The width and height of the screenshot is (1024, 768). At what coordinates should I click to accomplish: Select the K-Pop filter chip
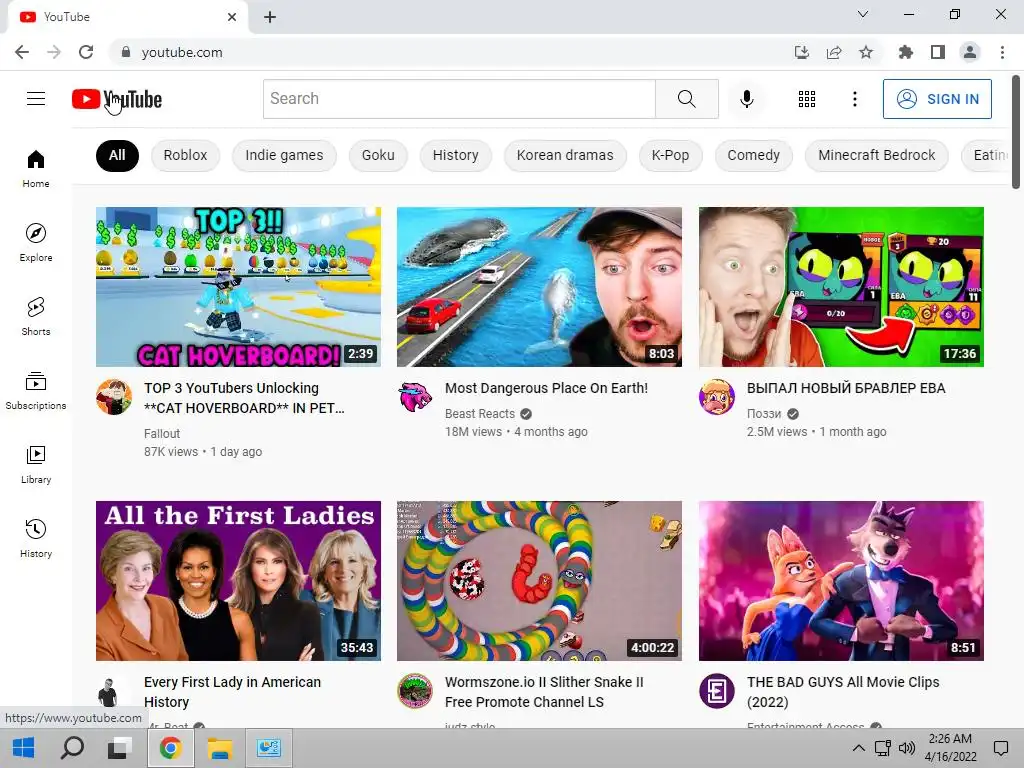tap(670, 155)
